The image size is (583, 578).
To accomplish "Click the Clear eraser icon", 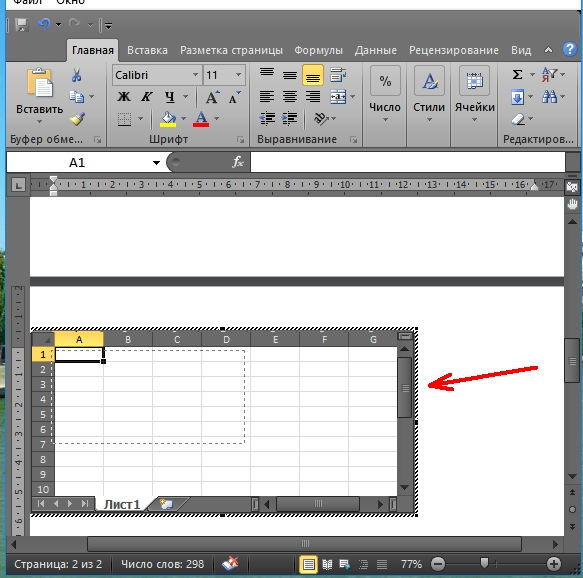I will coord(518,119).
